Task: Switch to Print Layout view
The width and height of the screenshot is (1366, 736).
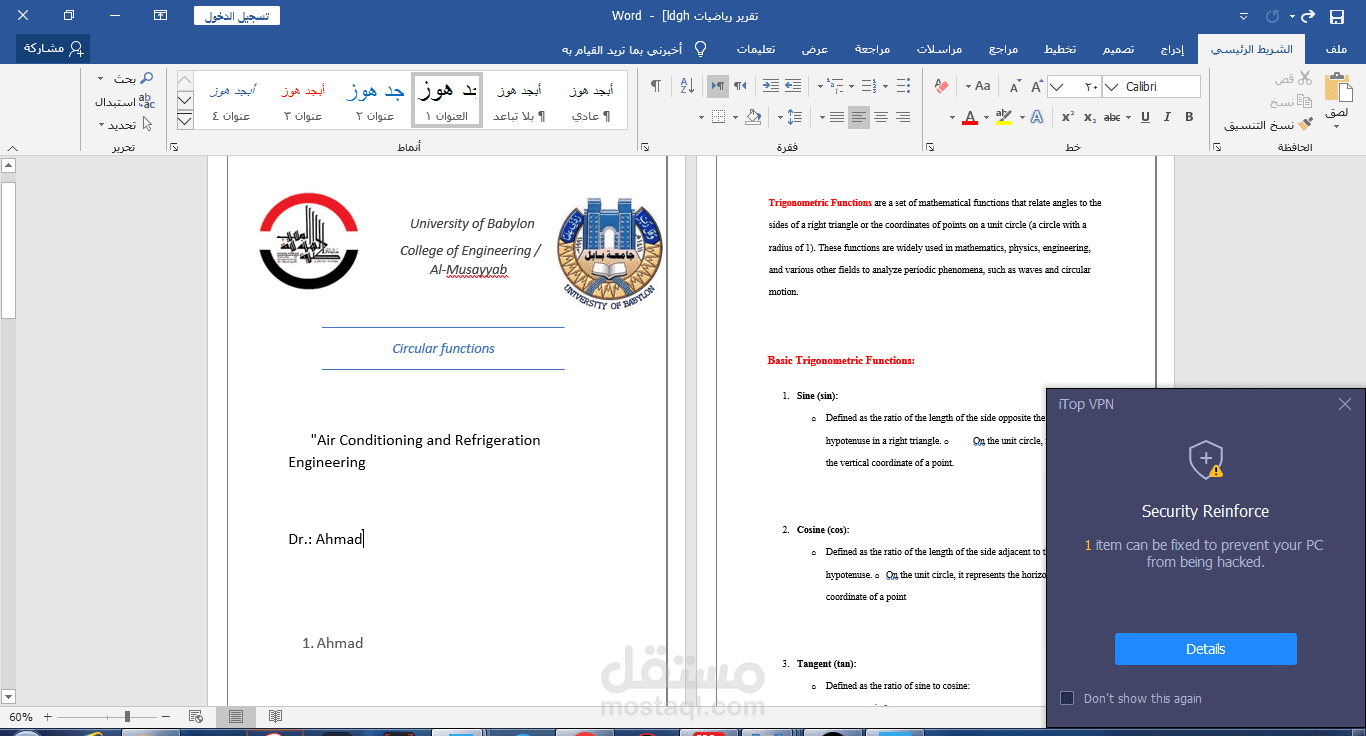Action: (x=235, y=716)
